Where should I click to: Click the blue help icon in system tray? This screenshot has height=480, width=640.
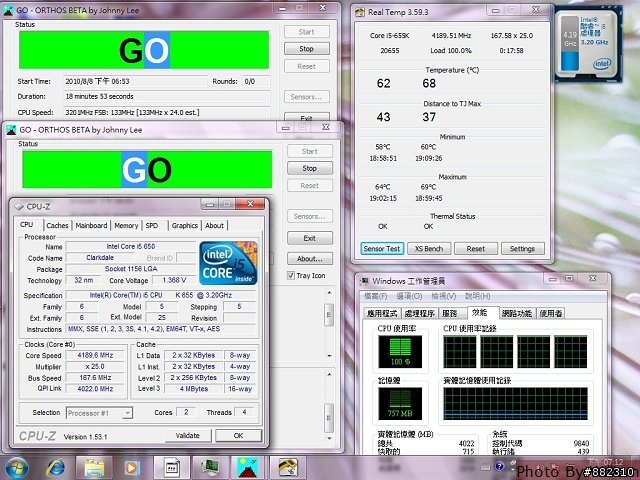[x=499, y=466]
